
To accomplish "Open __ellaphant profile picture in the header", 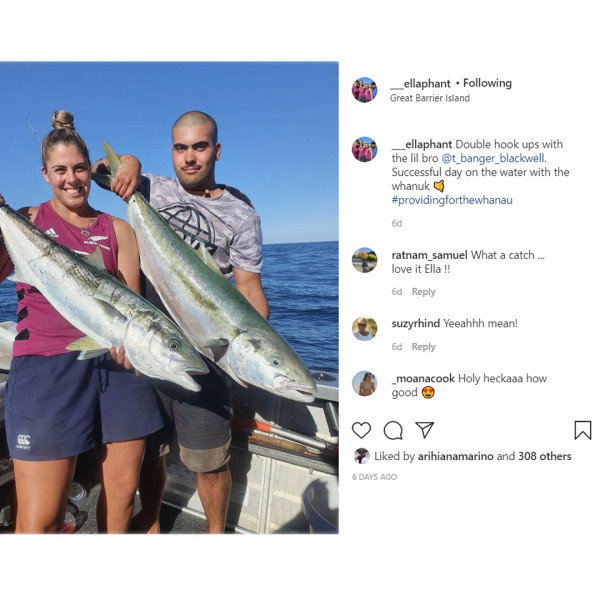I will click(364, 90).
